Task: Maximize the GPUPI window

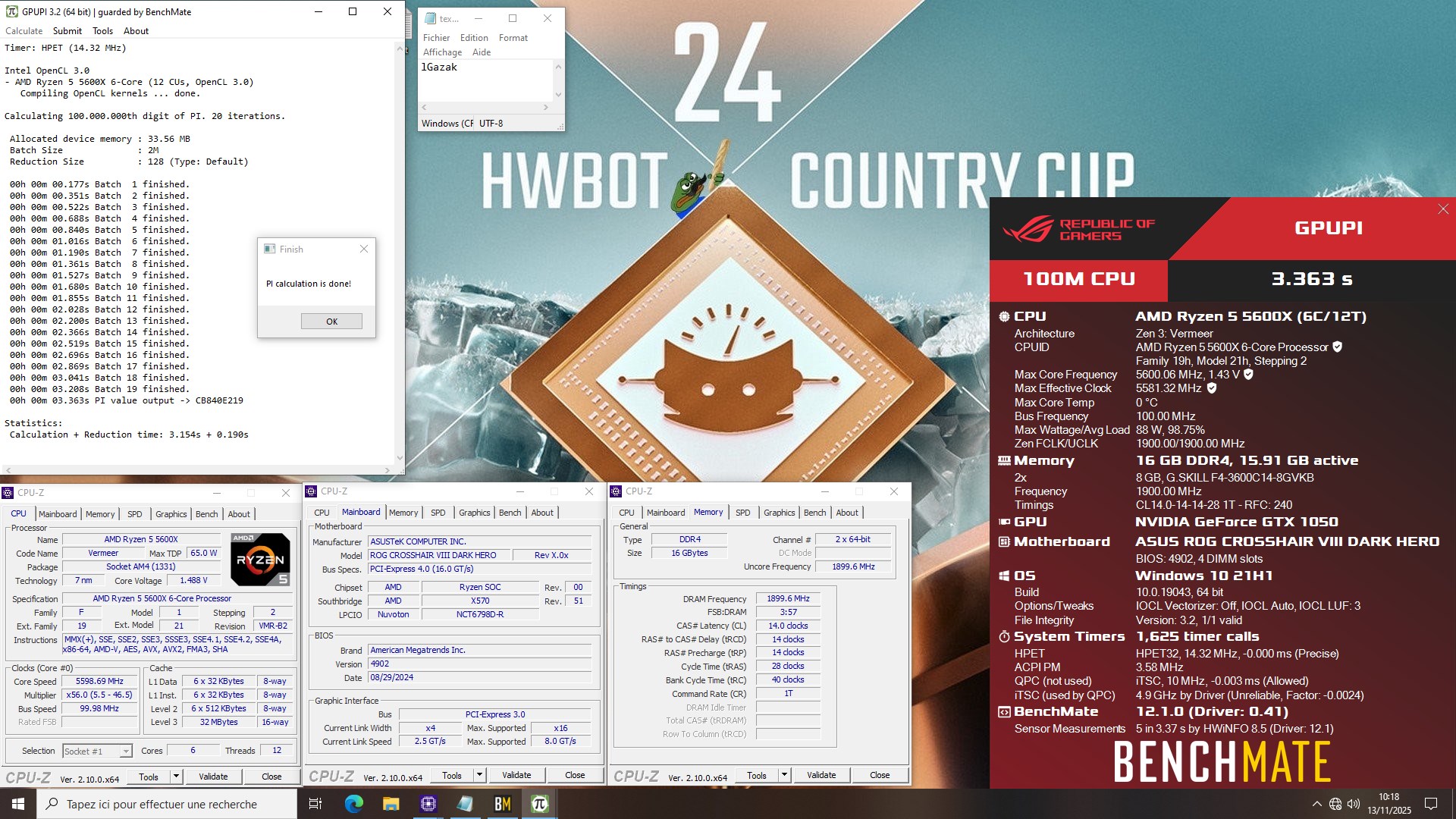Action: 353,11
